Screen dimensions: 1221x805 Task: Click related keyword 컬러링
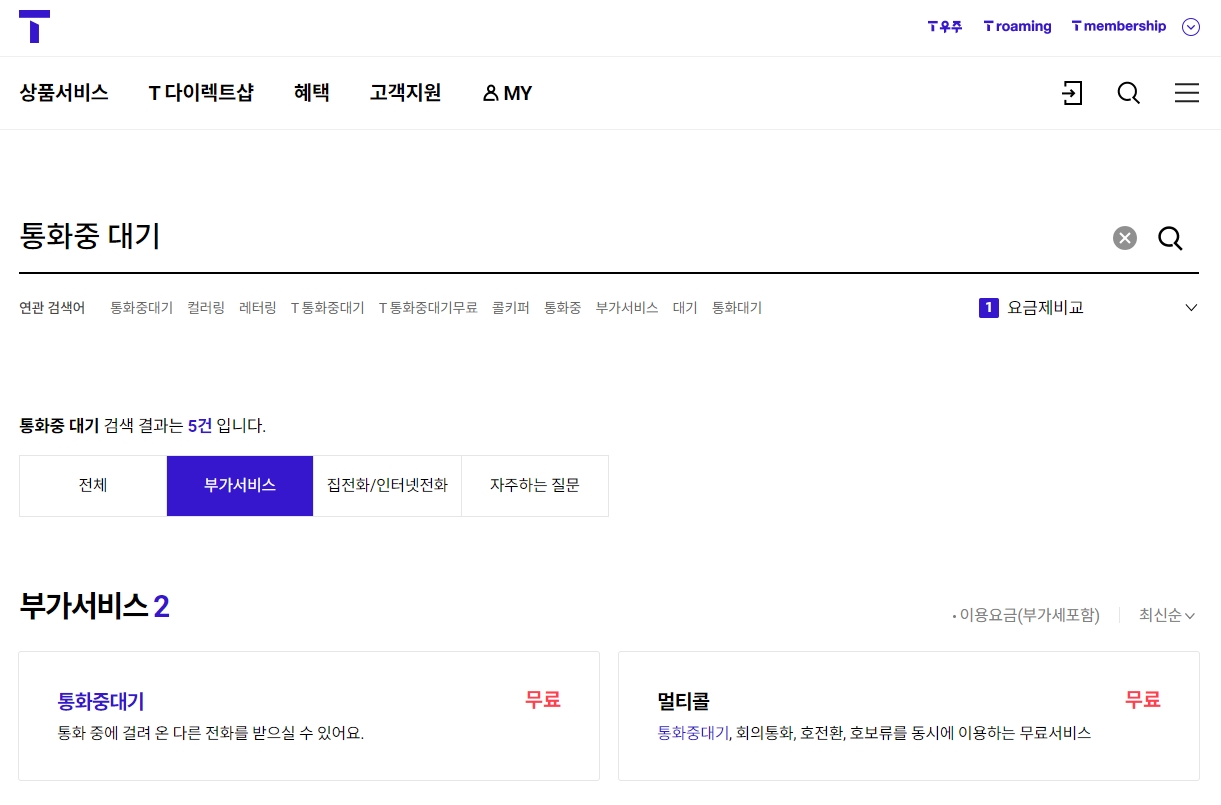pyautogui.click(x=206, y=308)
